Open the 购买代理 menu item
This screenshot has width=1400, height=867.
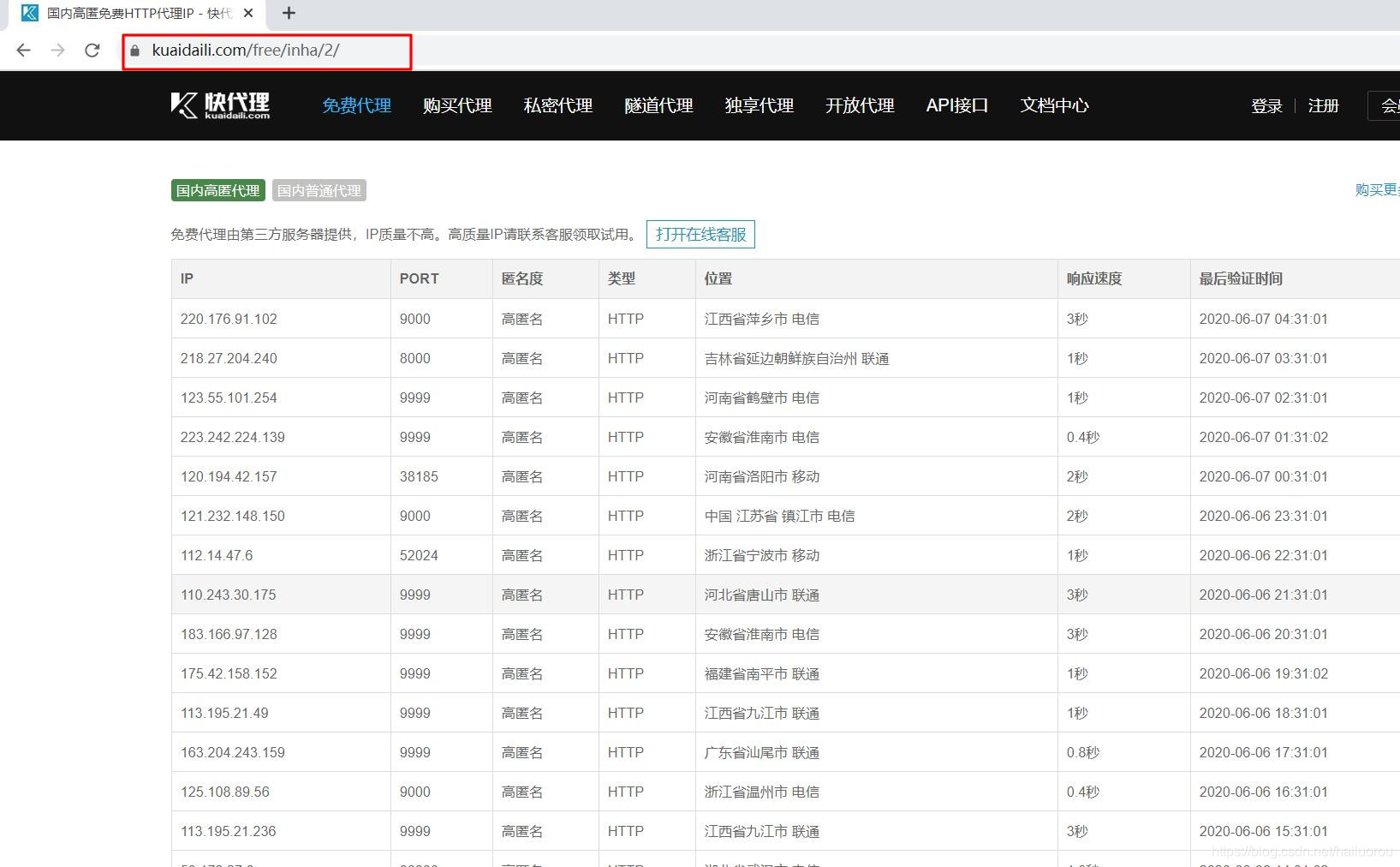[457, 105]
